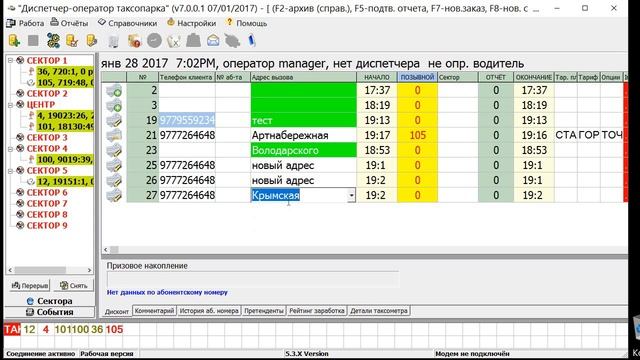Open the Работа menu
This screenshot has height=360, width=640.
pyautogui.click(x=26, y=23)
